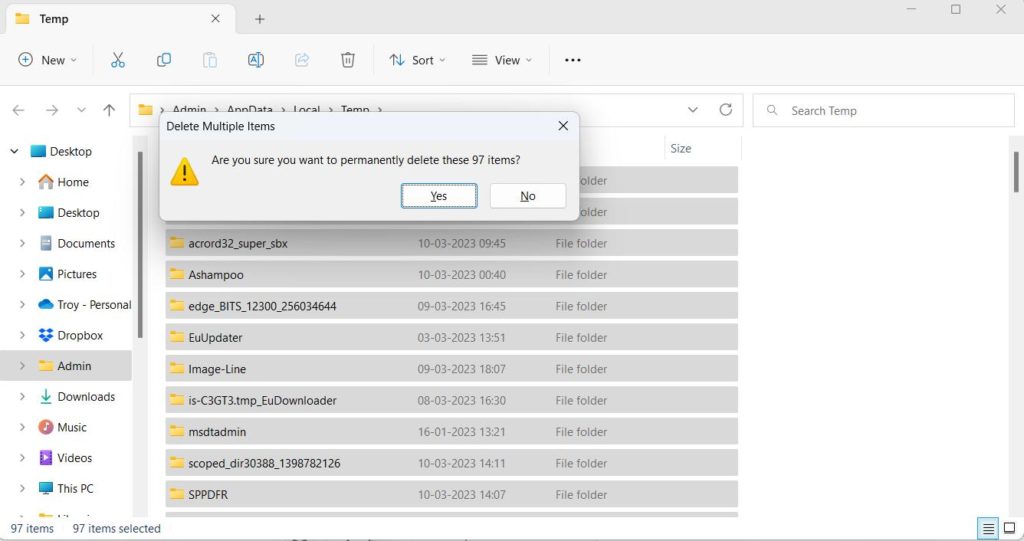Switch to Details view icon in status bar
The width and height of the screenshot is (1024, 541).
987,528
